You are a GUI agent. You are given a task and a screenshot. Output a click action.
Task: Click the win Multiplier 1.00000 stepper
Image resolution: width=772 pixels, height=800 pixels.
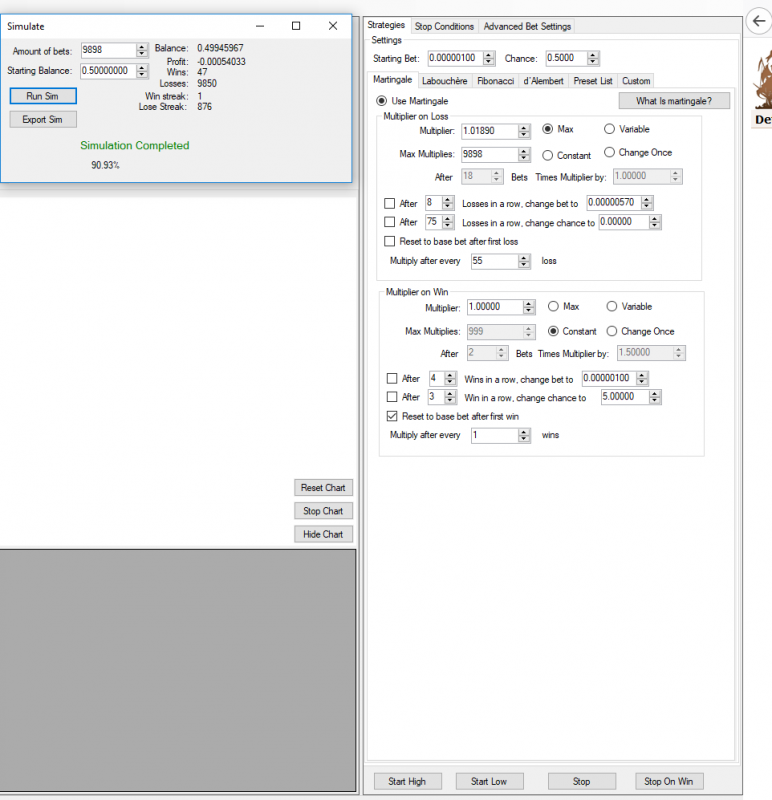tap(529, 307)
